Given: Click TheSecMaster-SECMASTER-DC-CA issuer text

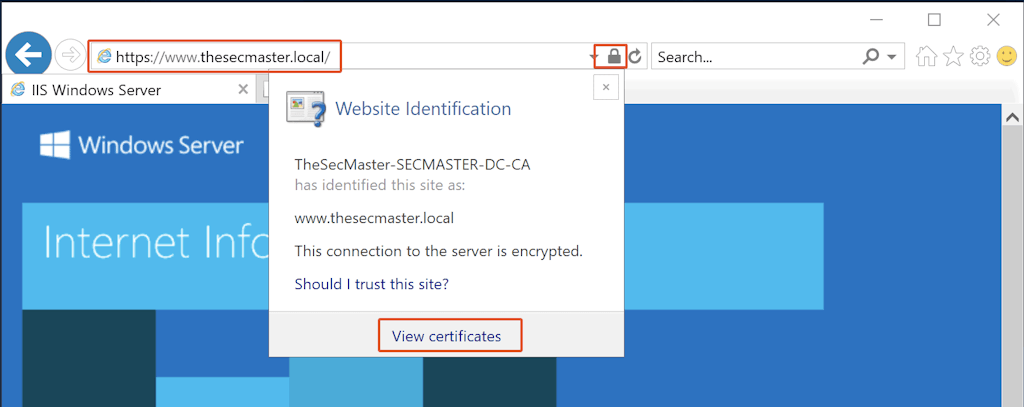Looking at the screenshot, I should (x=413, y=165).
